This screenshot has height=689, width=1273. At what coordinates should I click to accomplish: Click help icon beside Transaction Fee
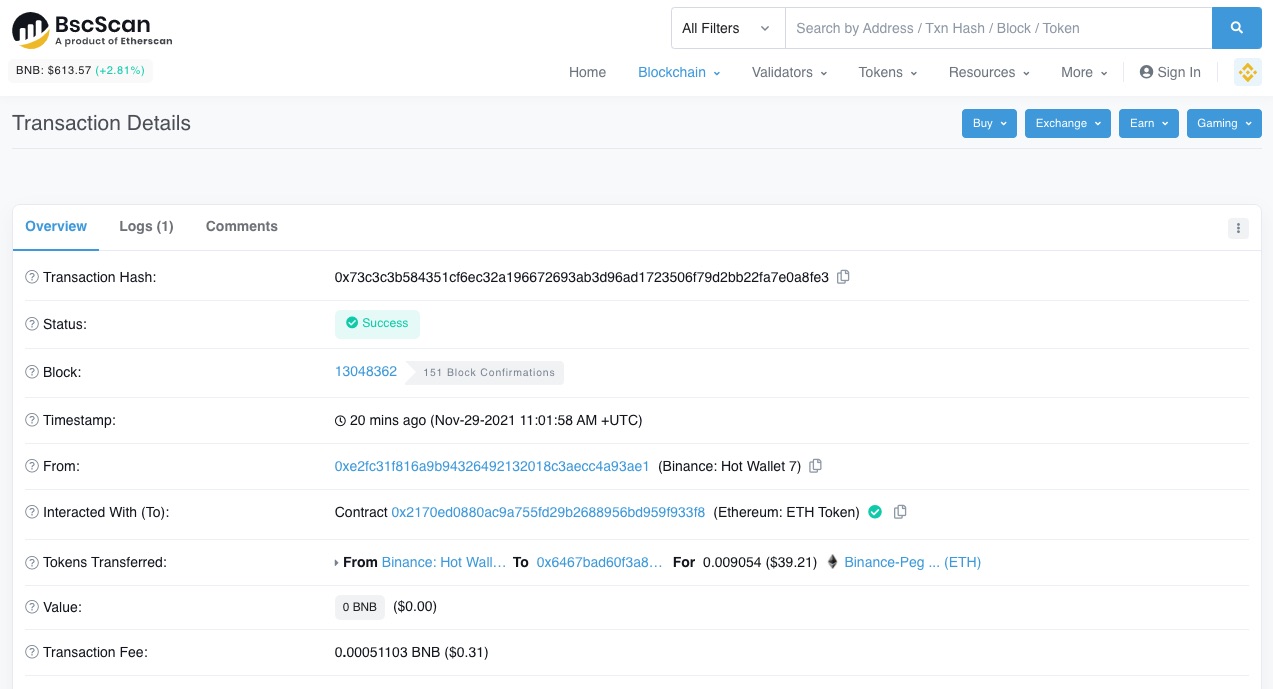click(32, 652)
